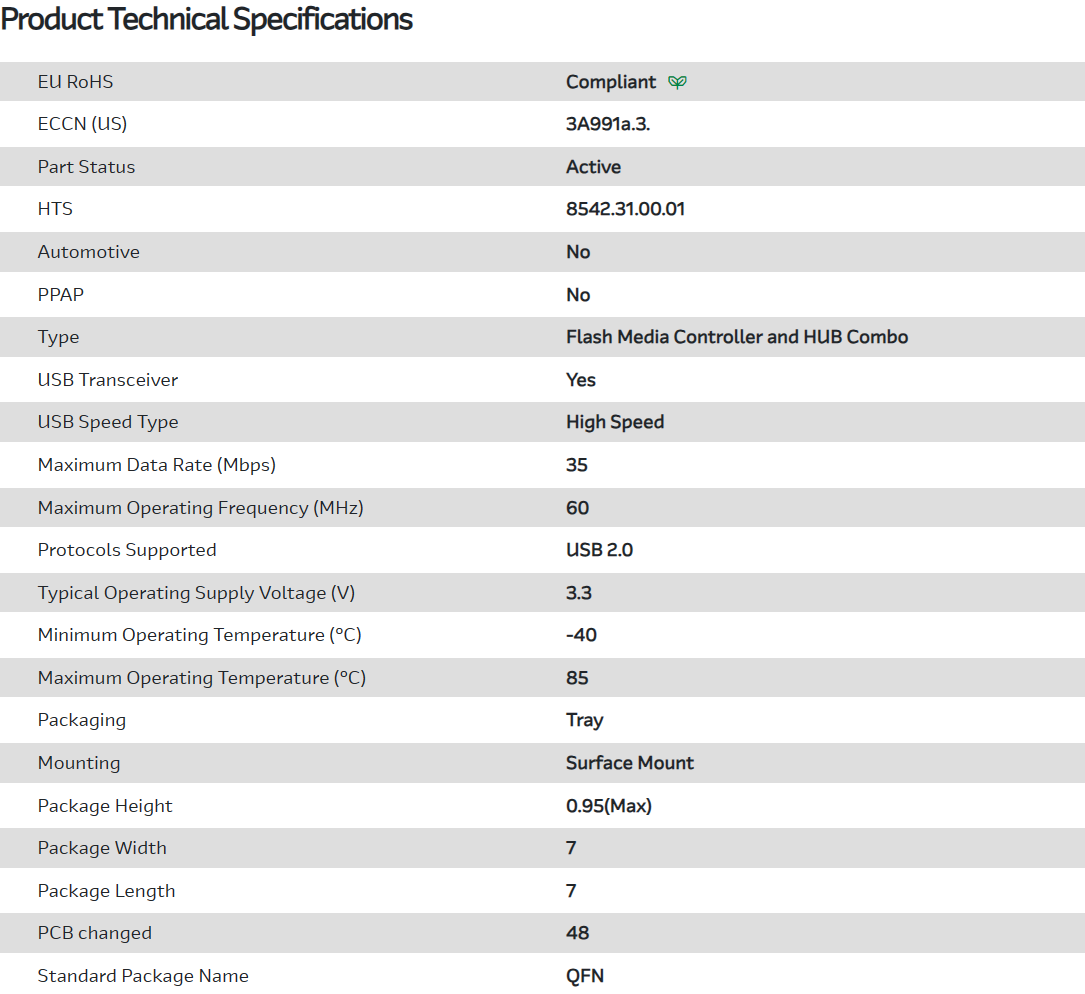The width and height of the screenshot is (1085, 994).
Task: Select the Tray packaging value
Action: click(585, 720)
